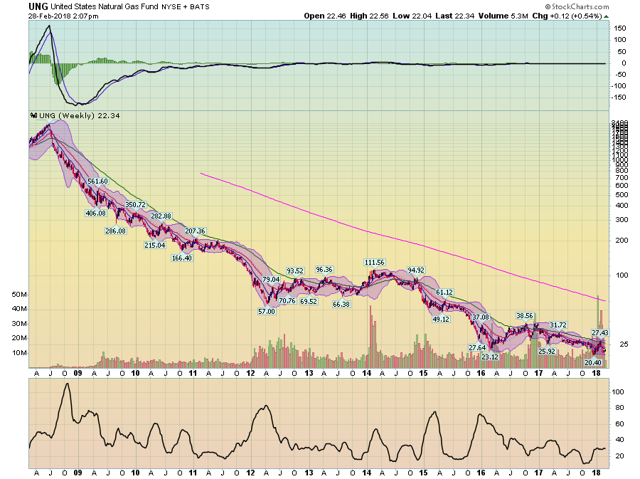Click the early 2014 volume spike bar

click(x=371, y=335)
